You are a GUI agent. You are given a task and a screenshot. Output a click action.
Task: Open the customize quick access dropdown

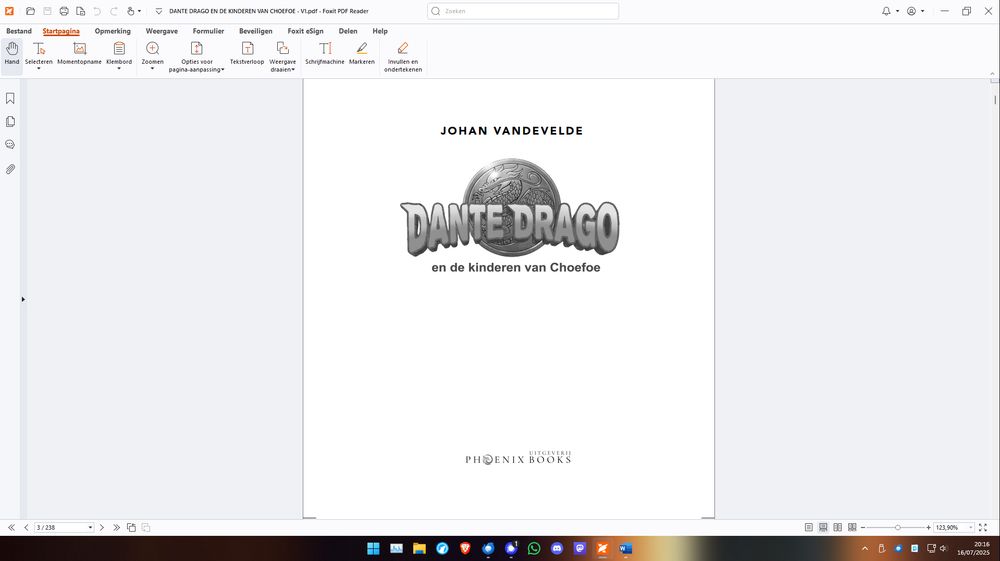pos(159,11)
